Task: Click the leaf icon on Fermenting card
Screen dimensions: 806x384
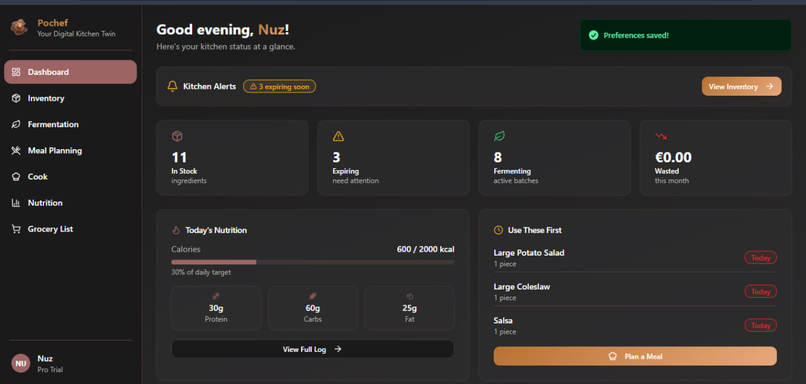Action: (x=499, y=136)
